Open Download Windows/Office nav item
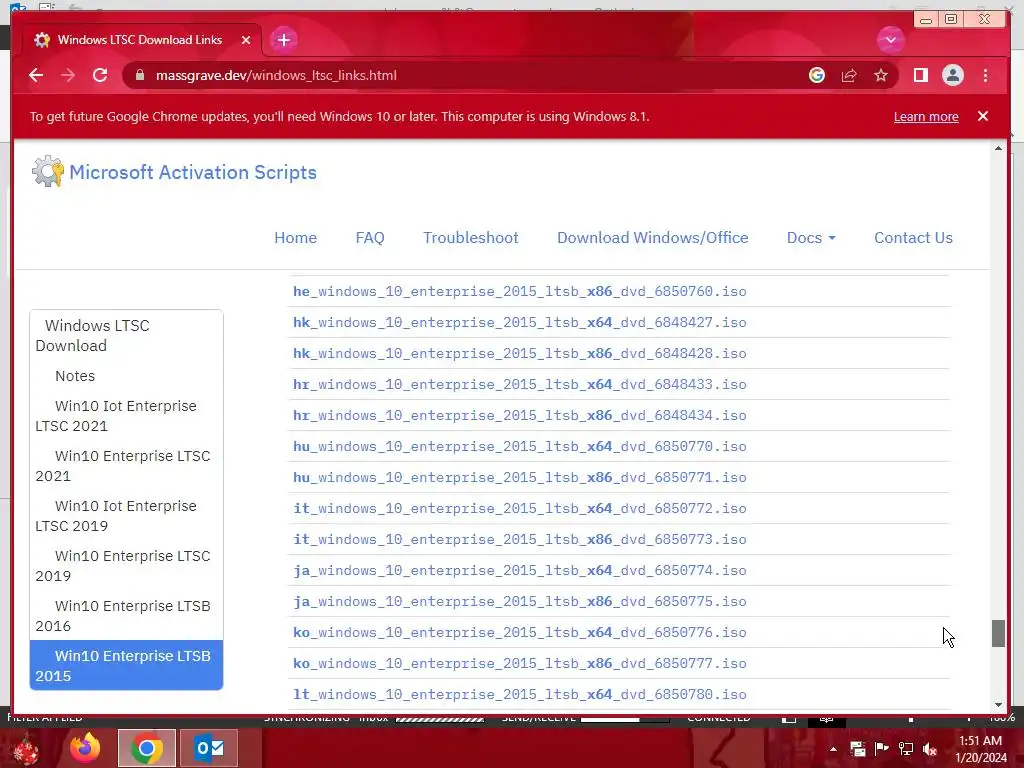Viewport: 1024px width, 768px height. coord(652,238)
